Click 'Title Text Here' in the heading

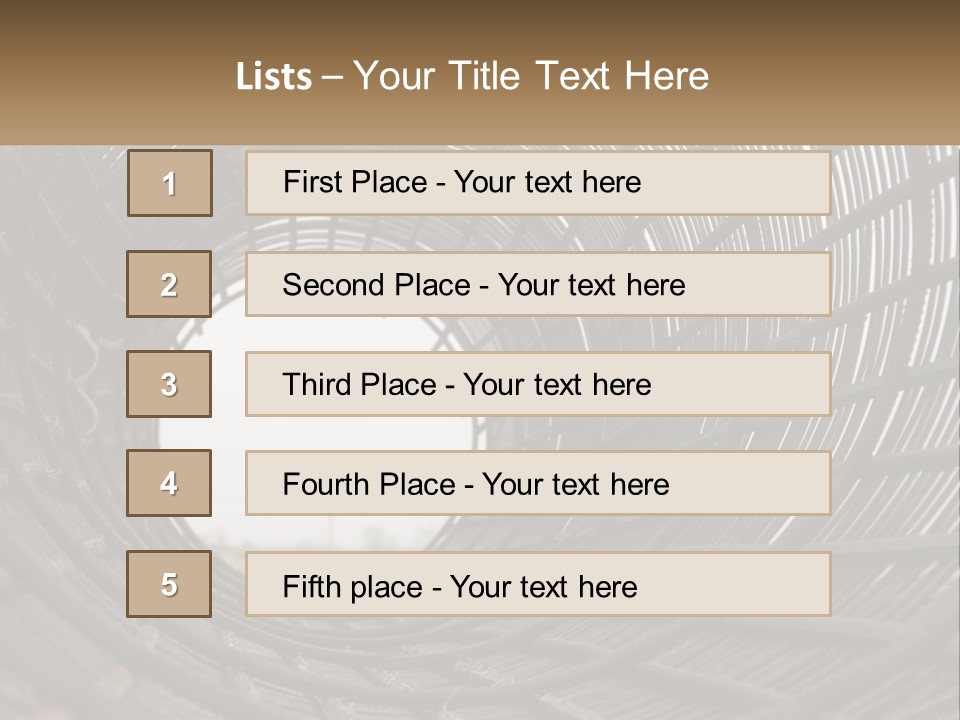tap(579, 77)
